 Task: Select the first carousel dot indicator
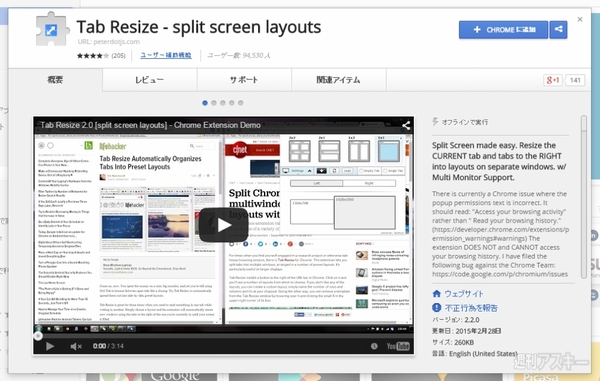point(205,103)
